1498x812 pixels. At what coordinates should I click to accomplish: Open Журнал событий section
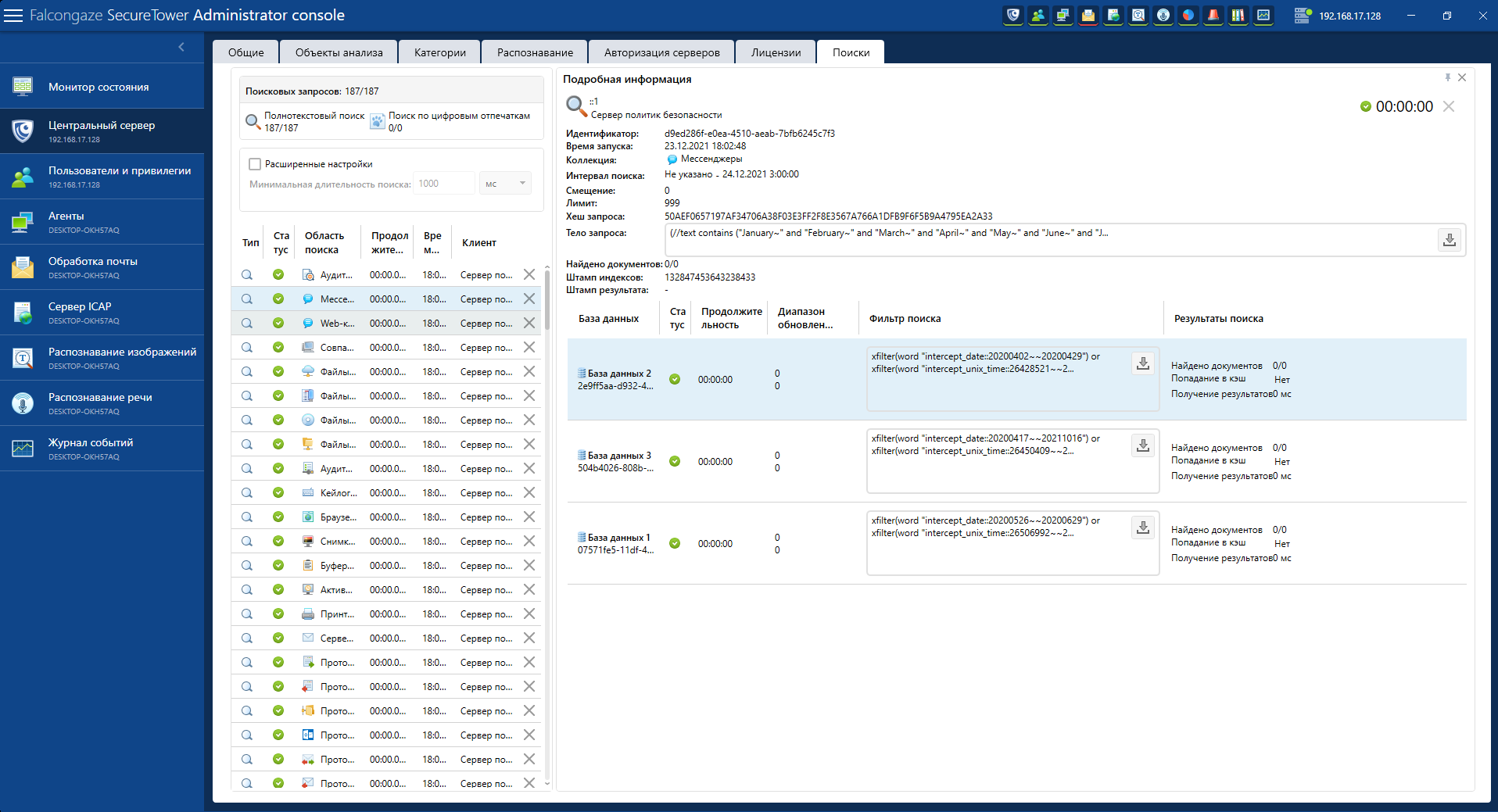click(102, 449)
